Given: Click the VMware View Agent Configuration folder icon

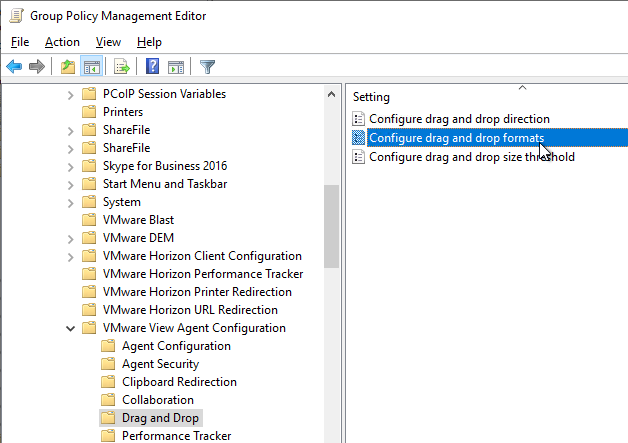Looking at the screenshot, I should coord(89,328).
